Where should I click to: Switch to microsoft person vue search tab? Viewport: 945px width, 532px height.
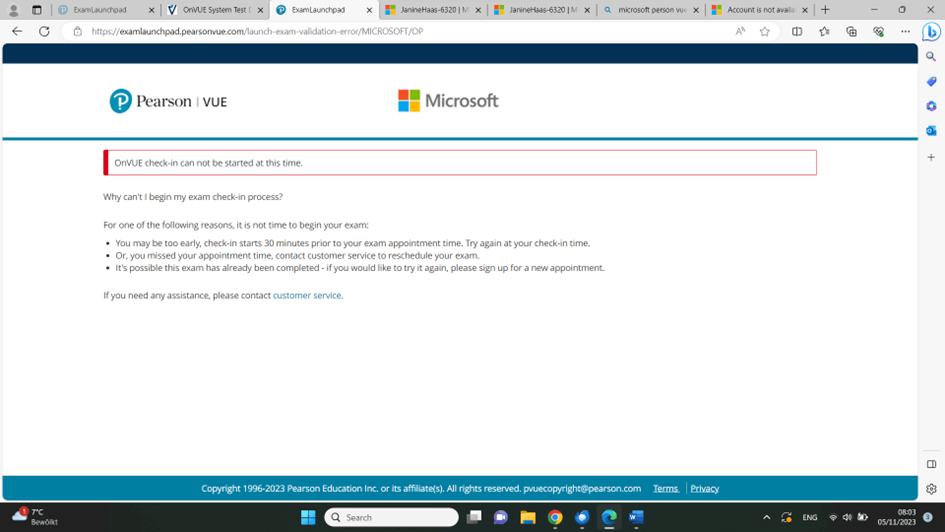[x=645, y=10]
